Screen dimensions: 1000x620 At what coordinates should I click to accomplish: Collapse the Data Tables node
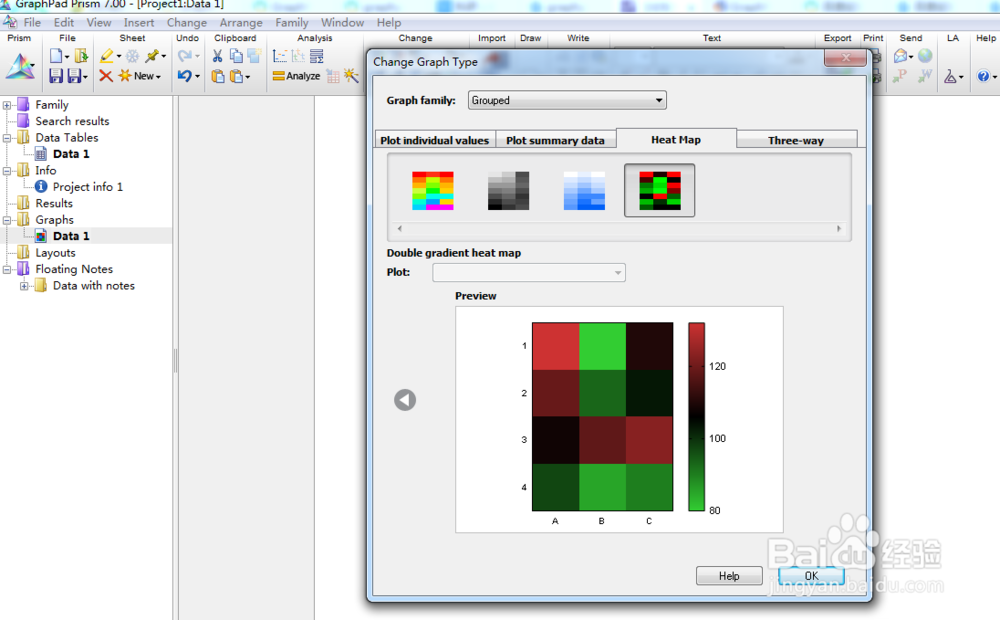pyautogui.click(x=7, y=138)
